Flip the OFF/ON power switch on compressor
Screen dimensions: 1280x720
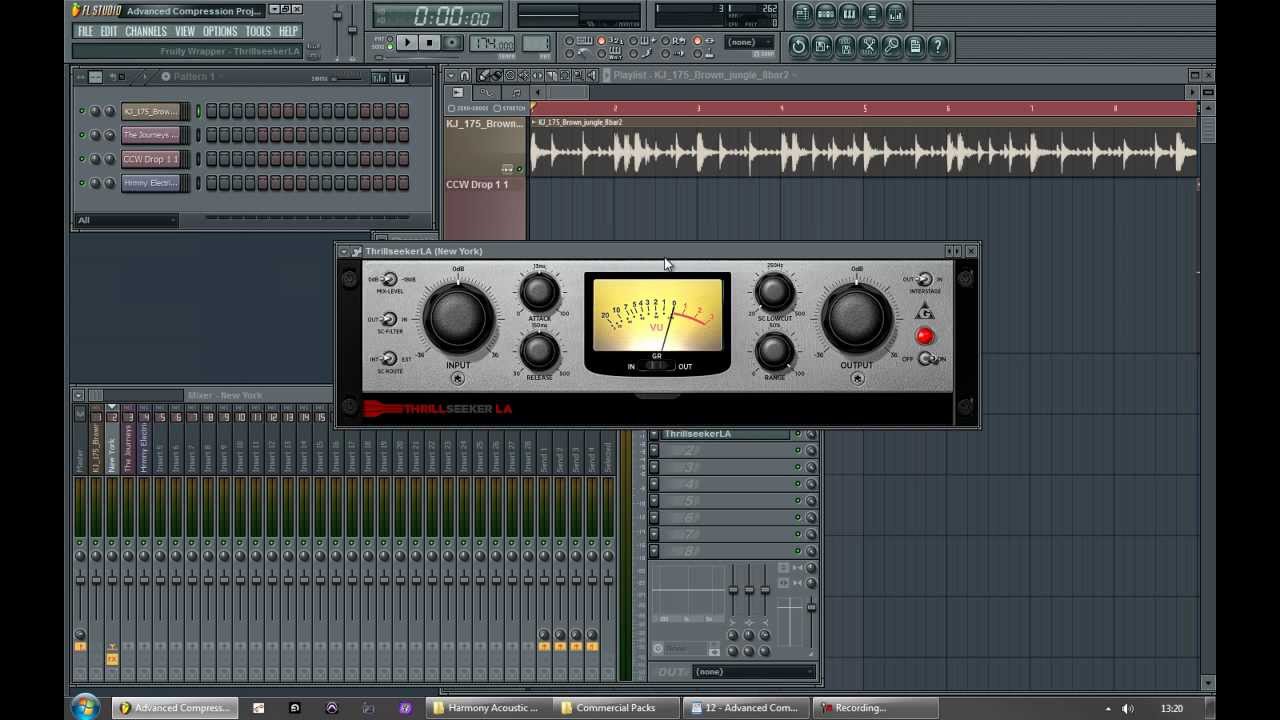927,359
